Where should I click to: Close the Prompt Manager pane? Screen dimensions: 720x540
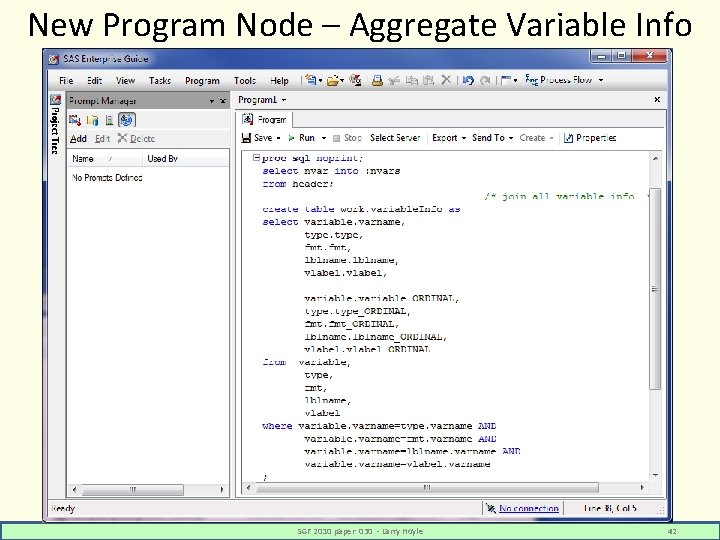click(223, 101)
